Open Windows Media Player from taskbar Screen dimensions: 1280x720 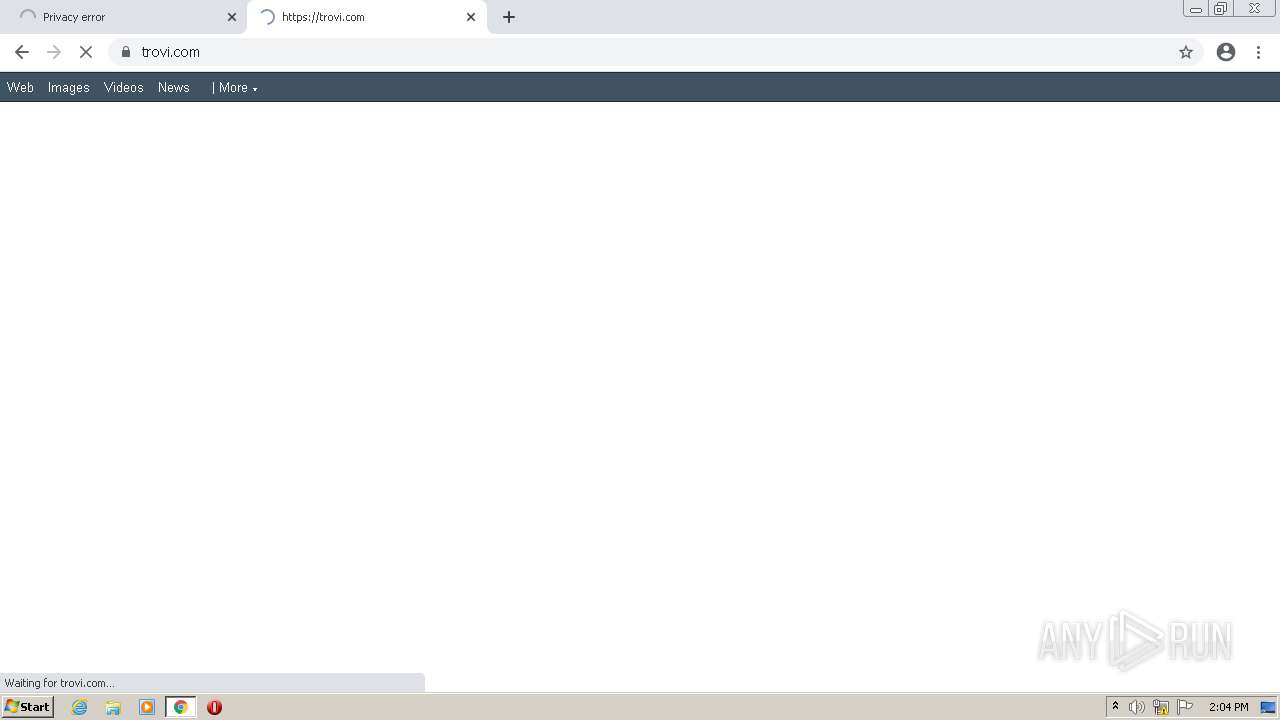[x=147, y=707]
